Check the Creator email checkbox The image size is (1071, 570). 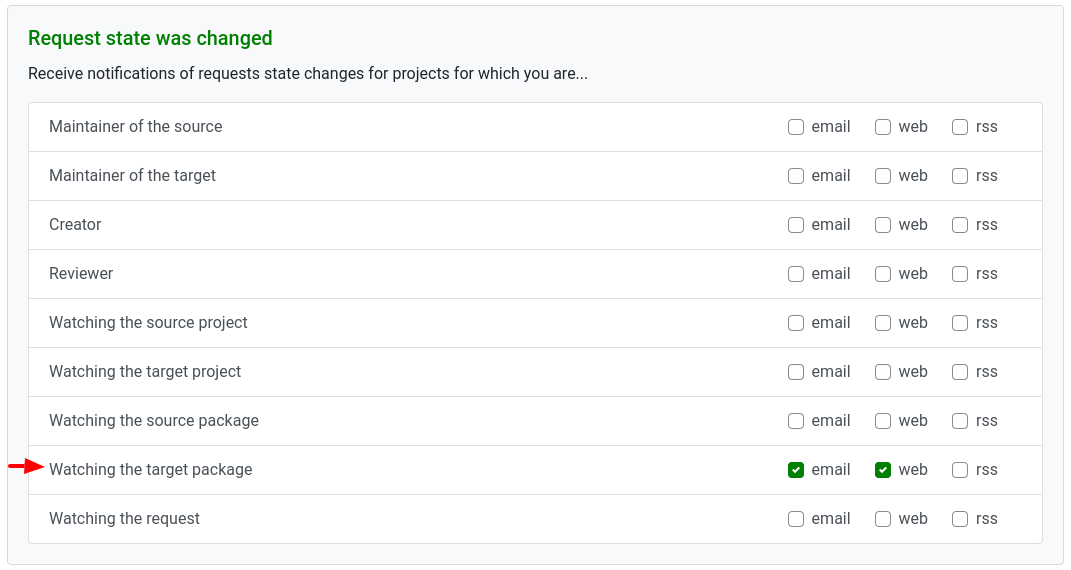point(796,225)
